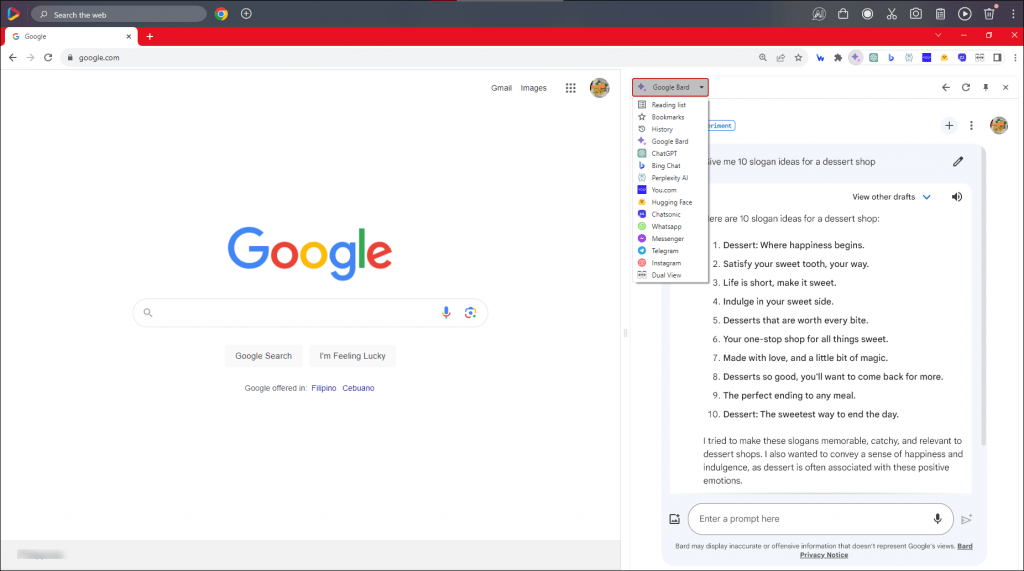
Task: Toggle the browser side panel button
Action: 997,58
